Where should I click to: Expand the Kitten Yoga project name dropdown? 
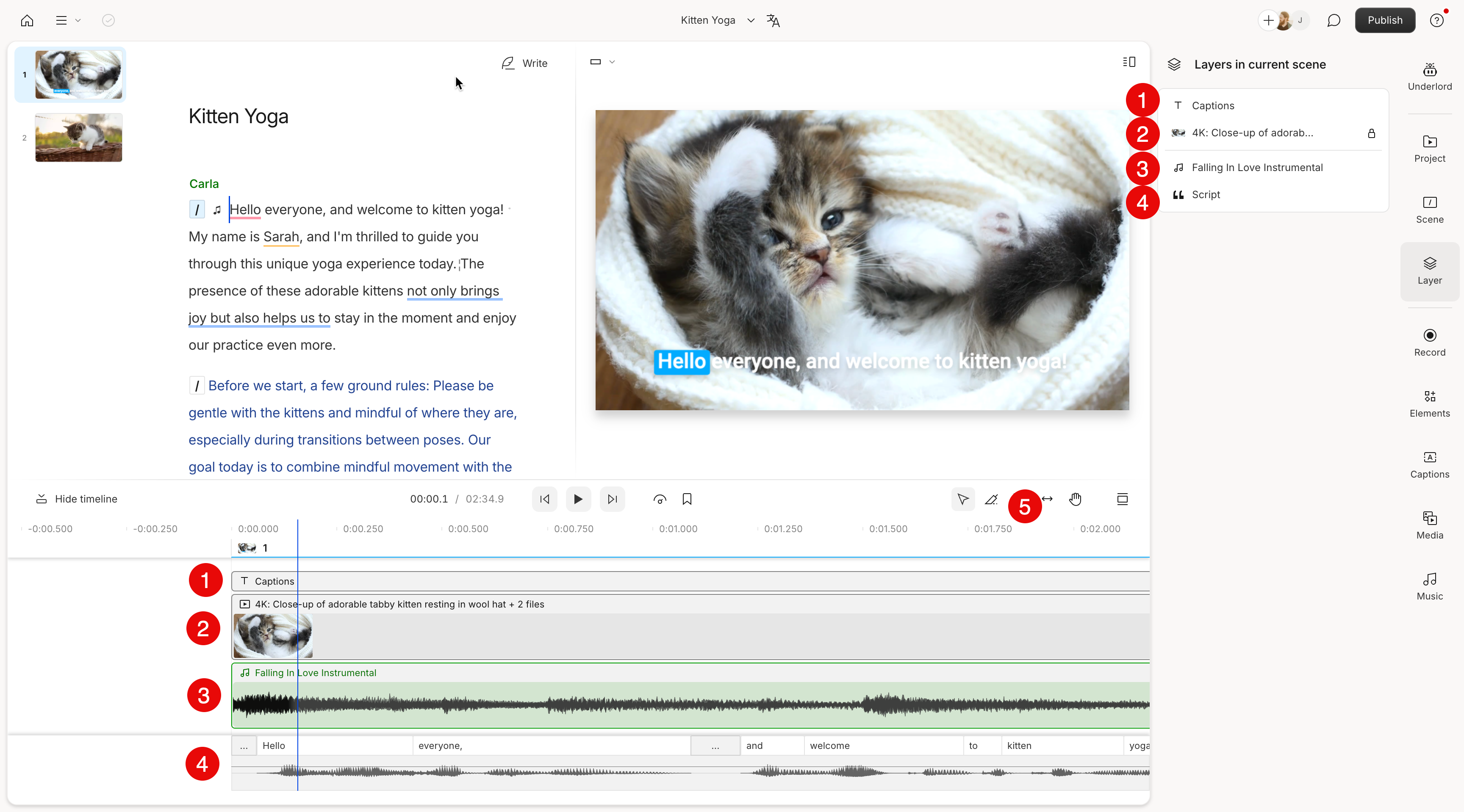point(750,20)
